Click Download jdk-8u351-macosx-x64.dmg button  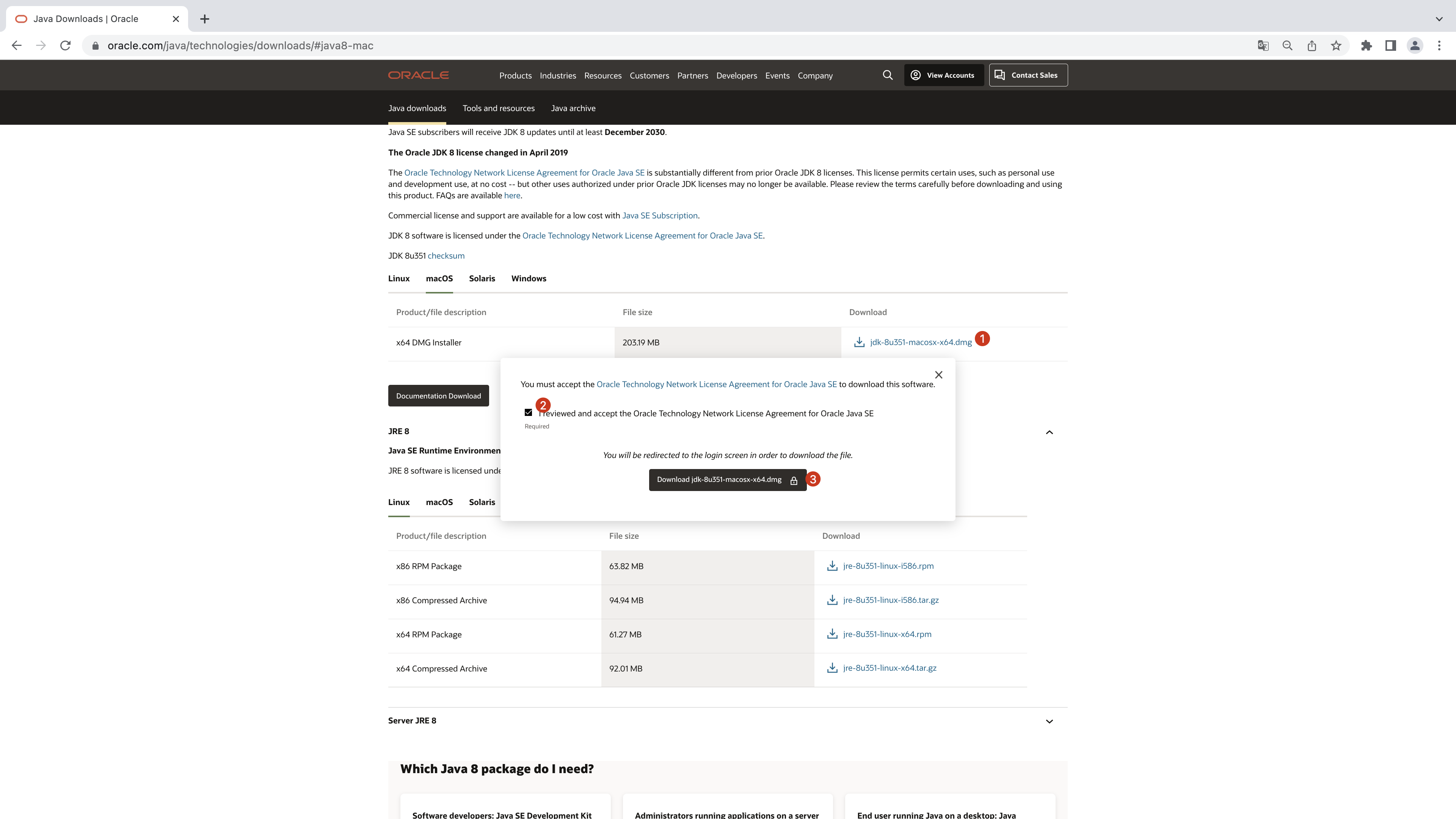coord(727,479)
